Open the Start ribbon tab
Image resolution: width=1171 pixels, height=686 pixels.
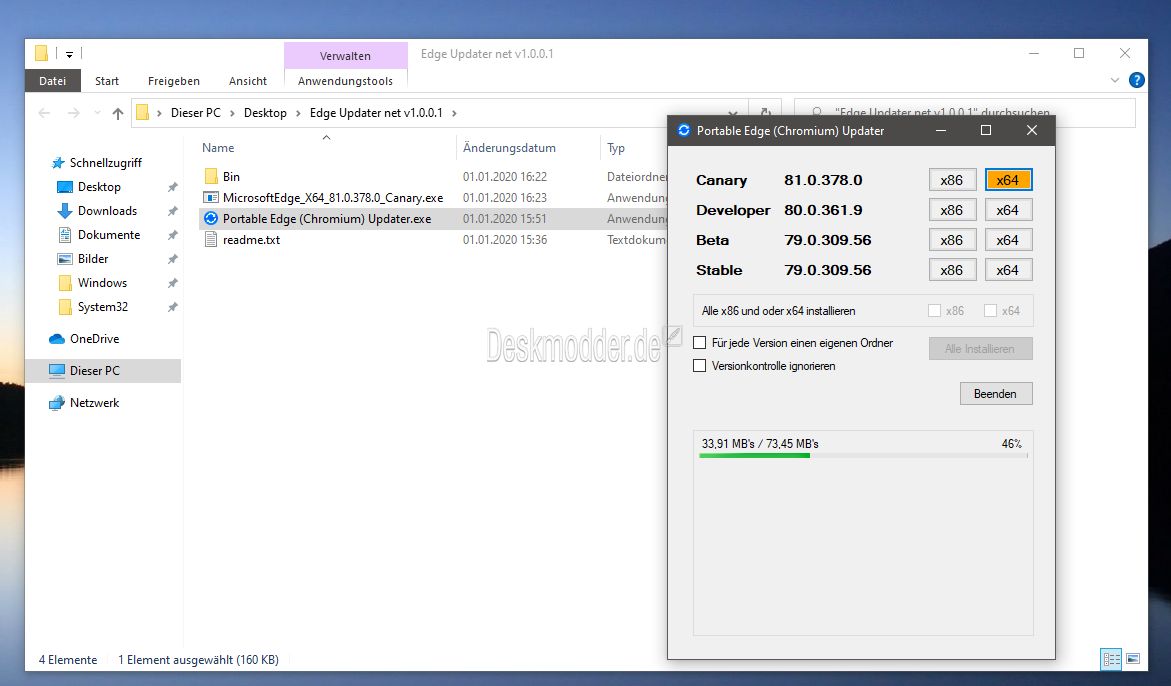click(x=107, y=81)
